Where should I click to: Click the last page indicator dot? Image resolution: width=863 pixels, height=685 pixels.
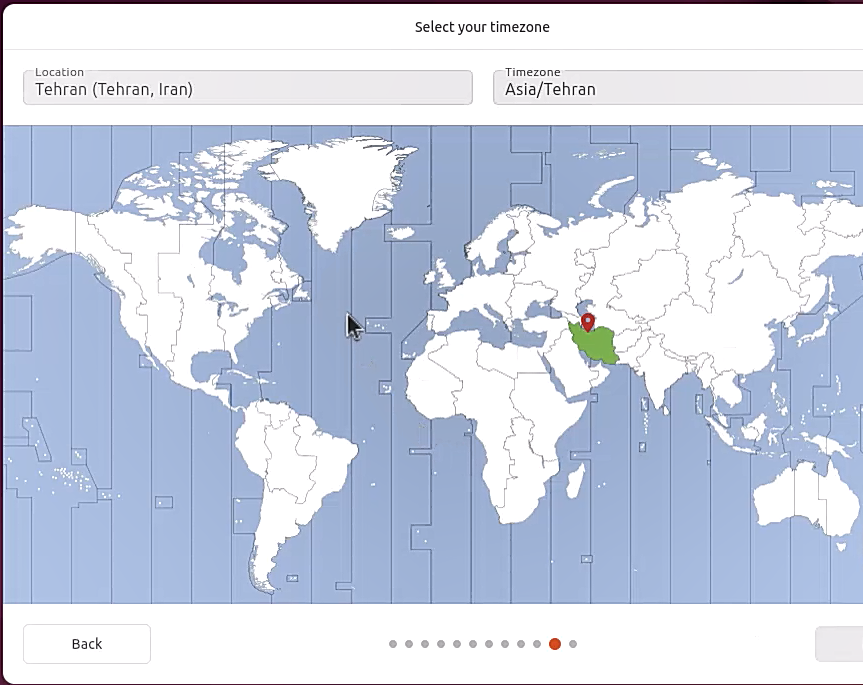click(x=572, y=644)
